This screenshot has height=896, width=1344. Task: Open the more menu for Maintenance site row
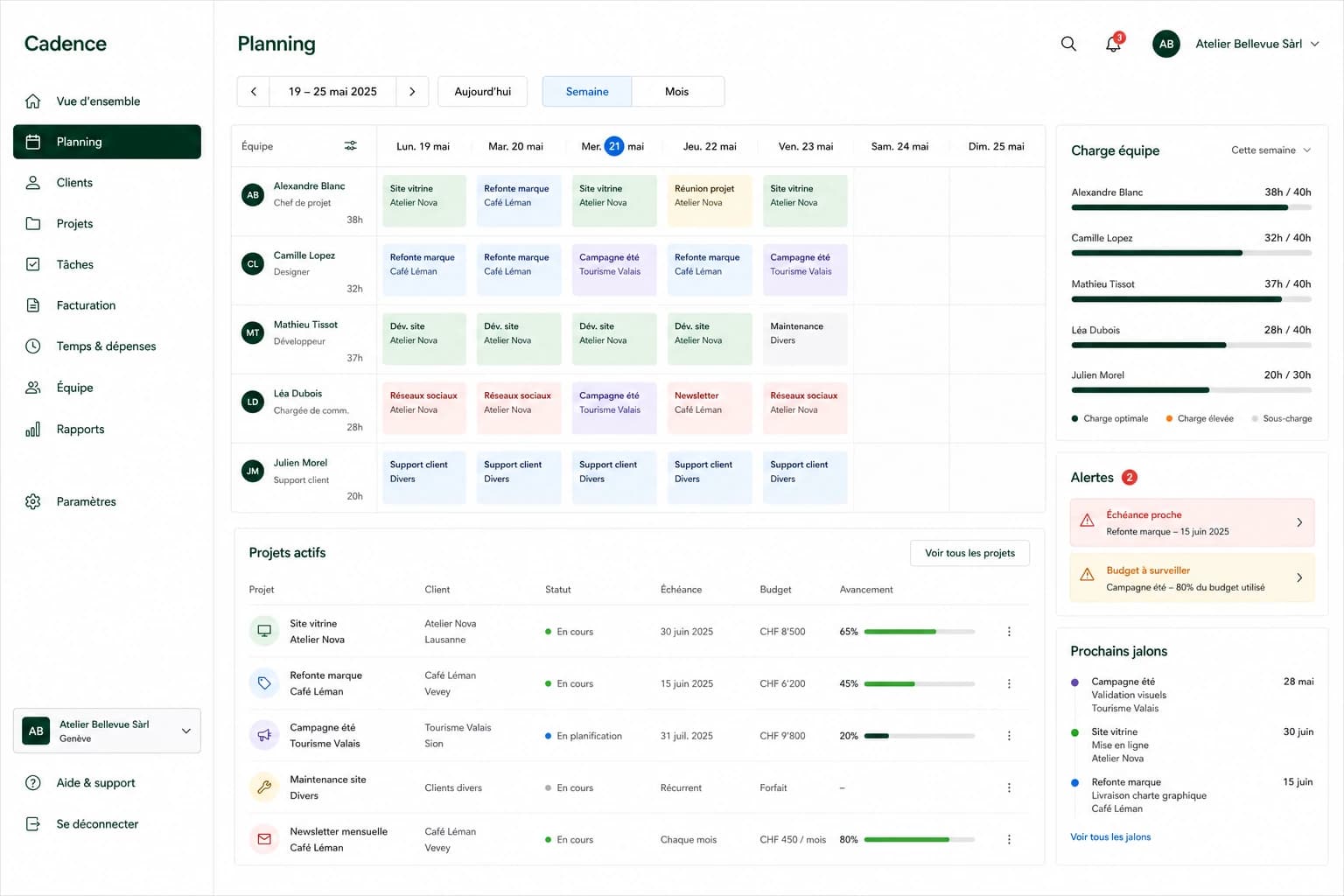(x=1009, y=787)
